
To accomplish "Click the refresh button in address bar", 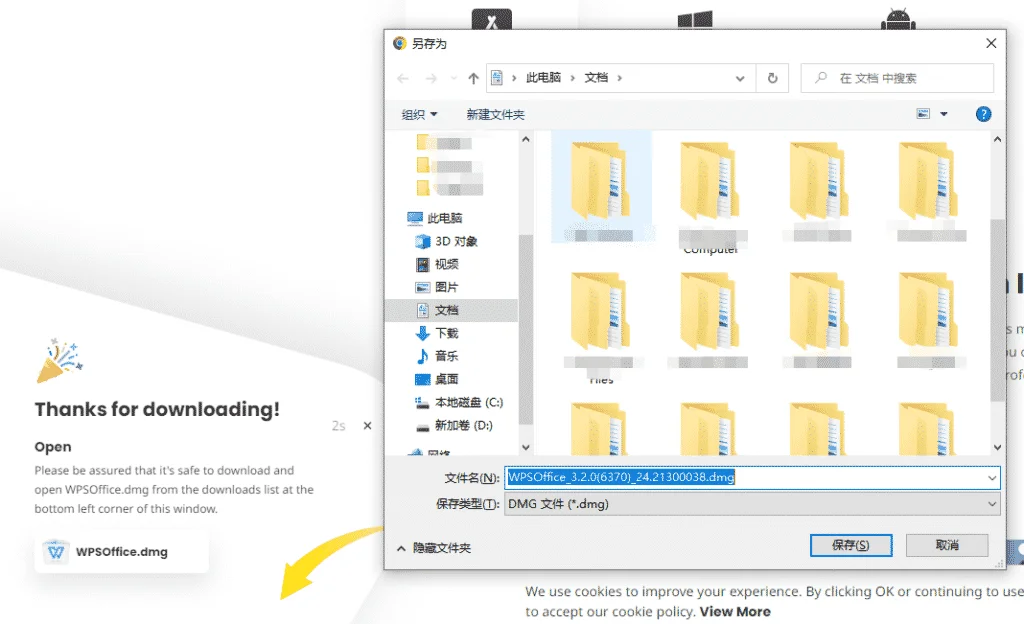I will (x=772, y=78).
